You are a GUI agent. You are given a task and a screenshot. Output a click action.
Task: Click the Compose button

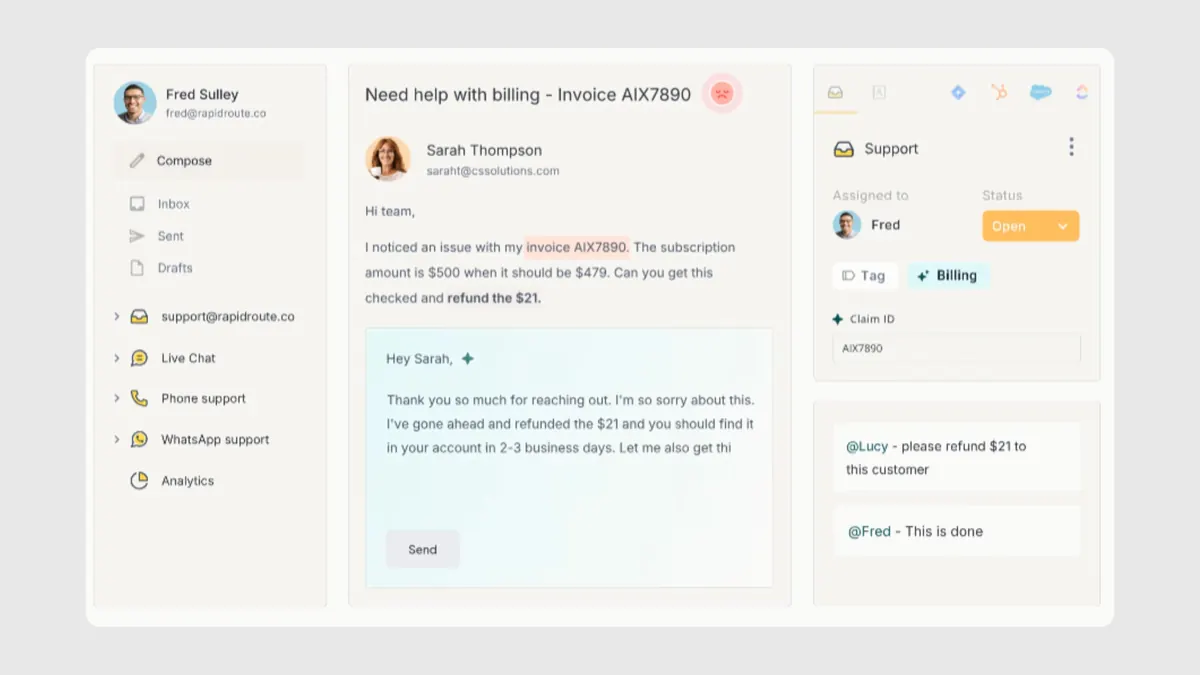[208, 160]
